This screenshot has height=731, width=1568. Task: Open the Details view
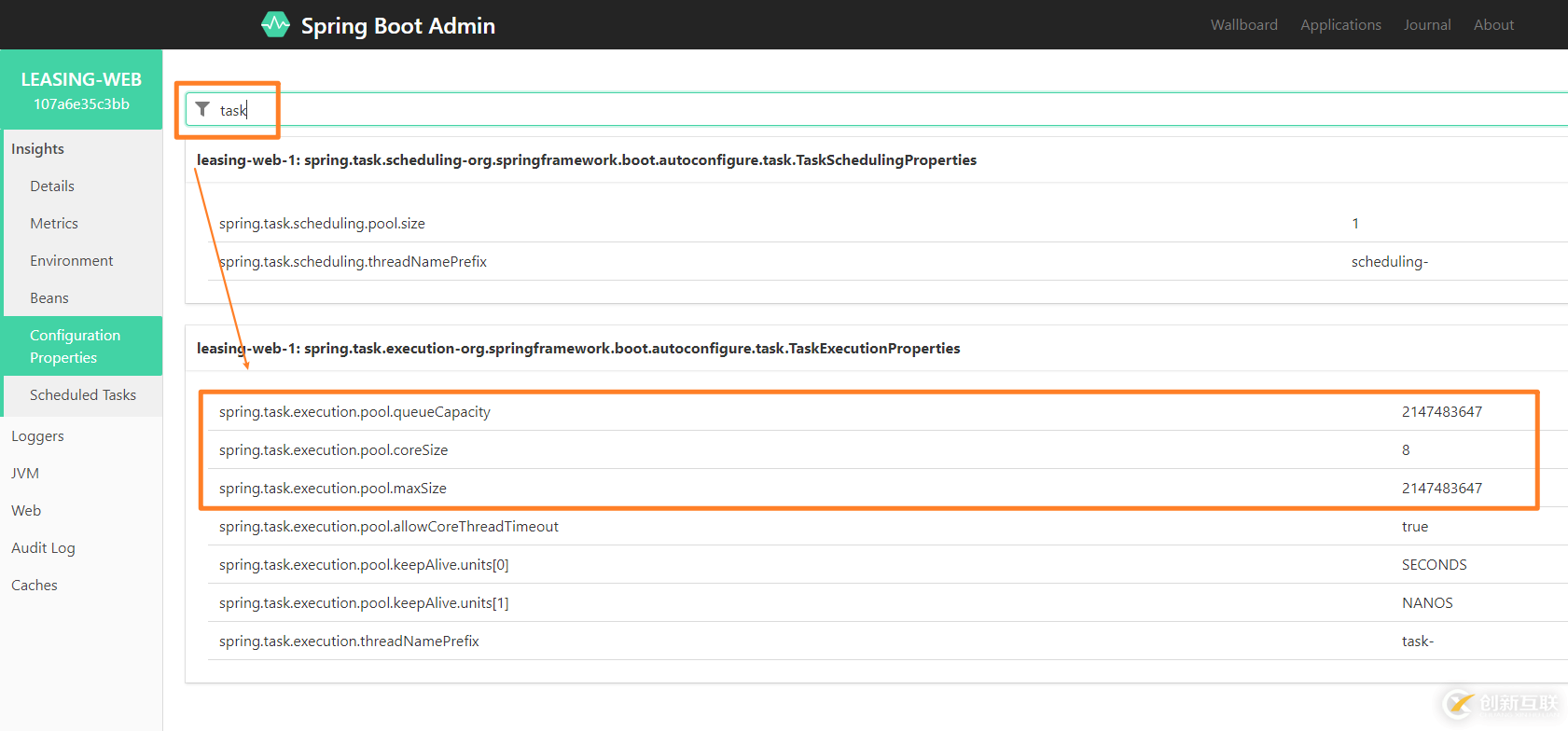coord(52,186)
